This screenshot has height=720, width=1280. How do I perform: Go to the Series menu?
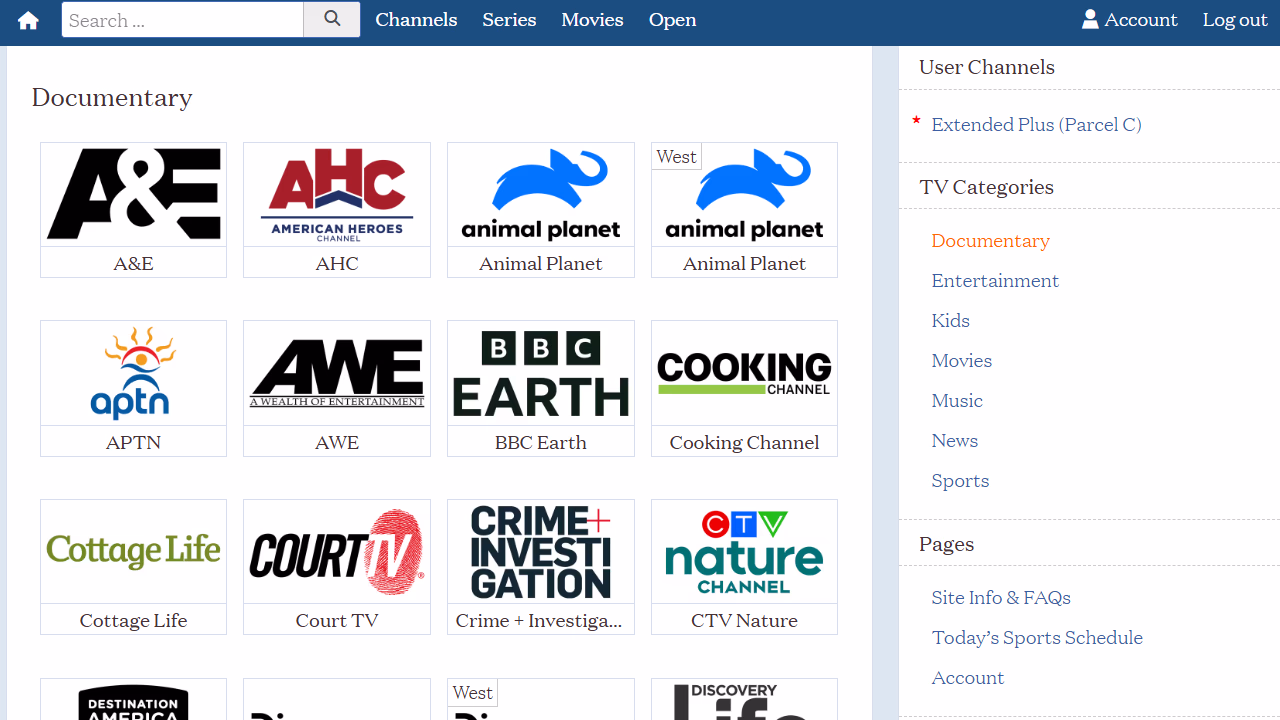pos(509,20)
